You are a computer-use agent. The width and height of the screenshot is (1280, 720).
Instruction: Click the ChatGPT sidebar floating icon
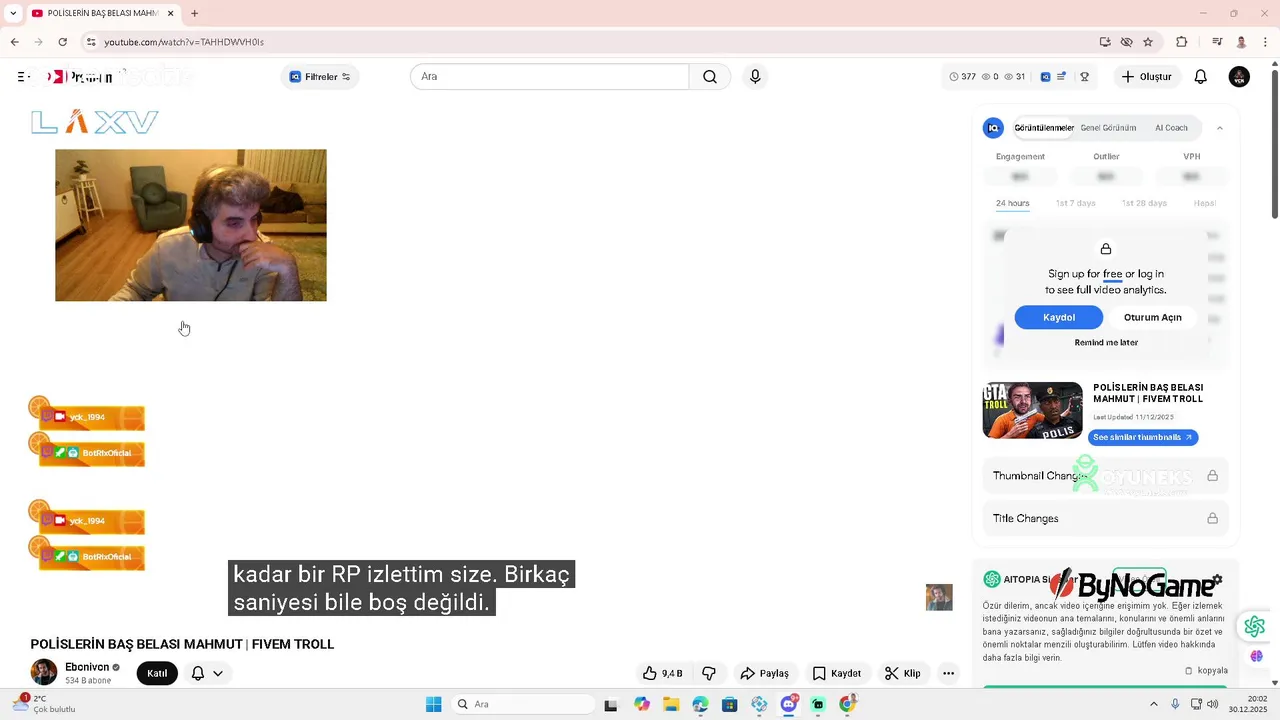1254,627
